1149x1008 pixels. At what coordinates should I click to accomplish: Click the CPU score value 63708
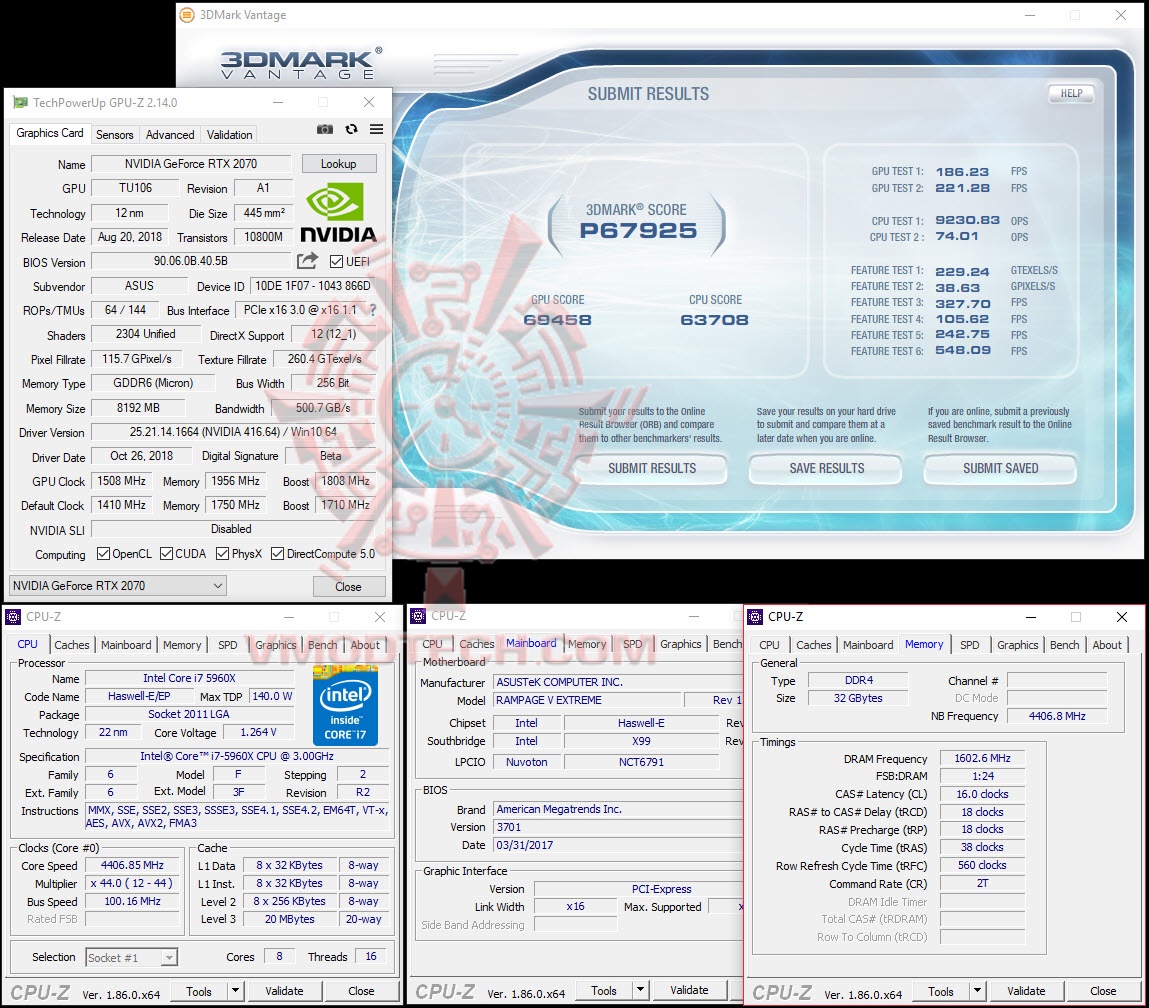tap(714, 320)
